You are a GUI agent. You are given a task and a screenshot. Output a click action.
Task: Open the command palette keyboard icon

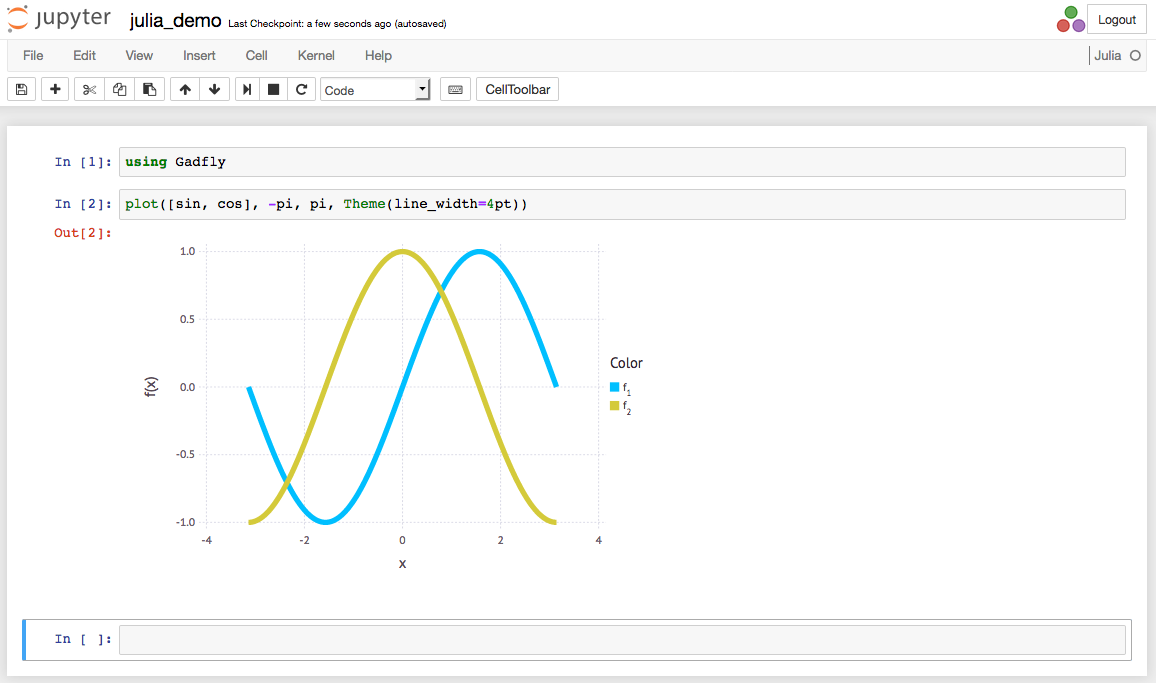click(455, 90)
